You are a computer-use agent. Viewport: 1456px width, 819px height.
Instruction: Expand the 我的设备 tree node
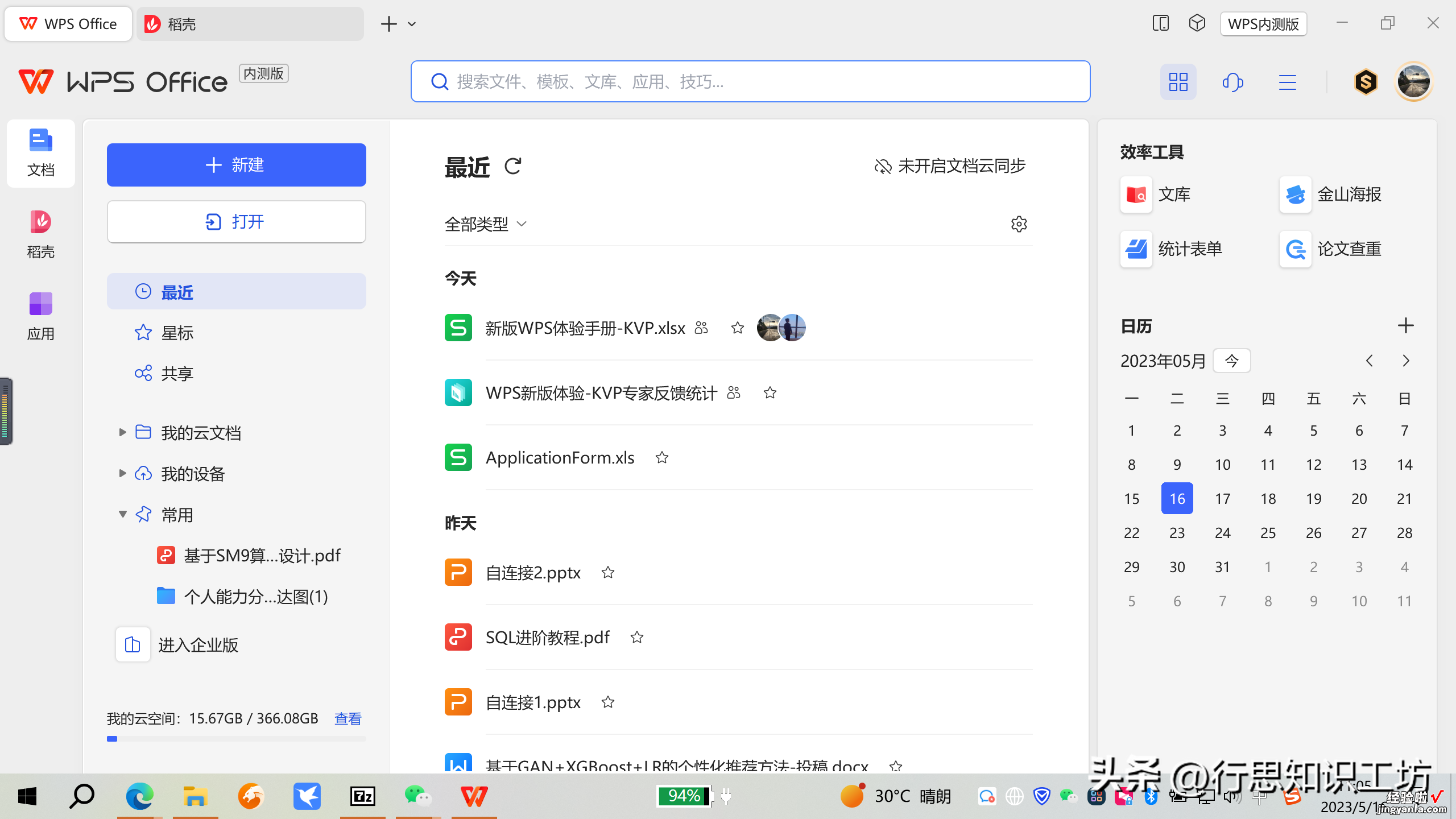(x=122, y=474)
